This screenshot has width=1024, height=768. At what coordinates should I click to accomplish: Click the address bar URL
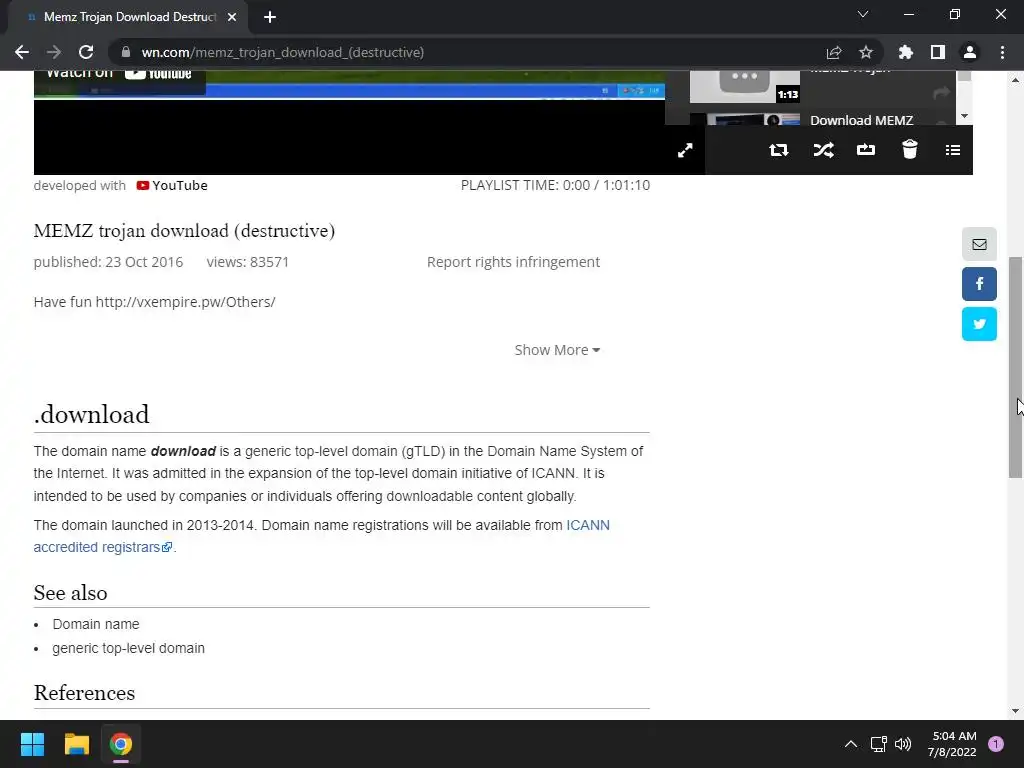pos(283,52)
